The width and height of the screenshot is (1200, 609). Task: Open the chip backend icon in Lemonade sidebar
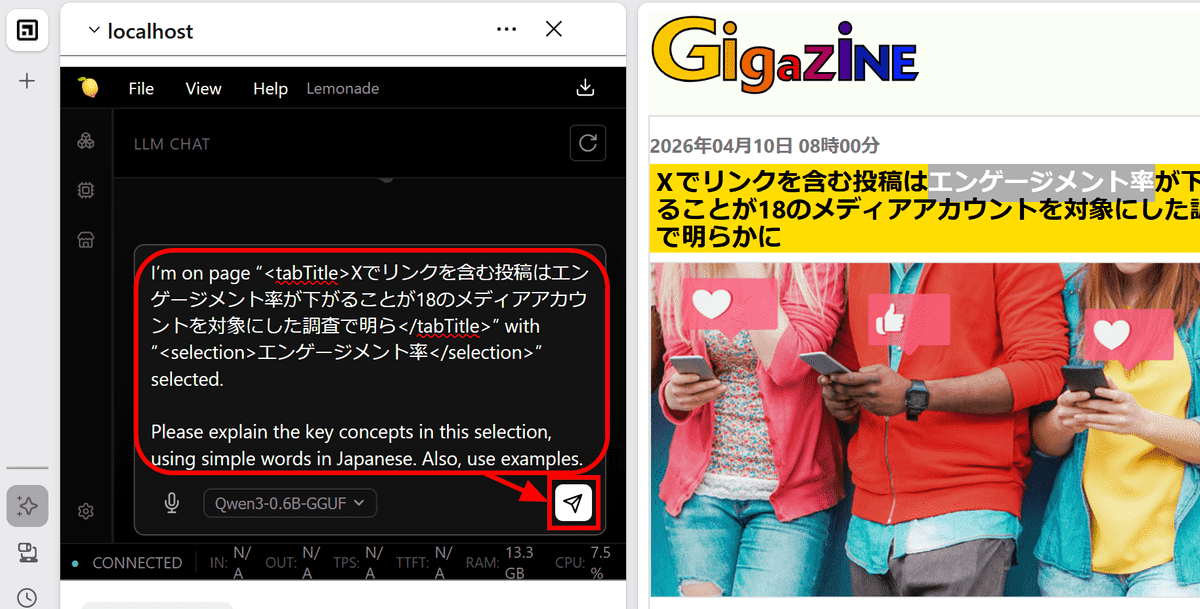86,190
